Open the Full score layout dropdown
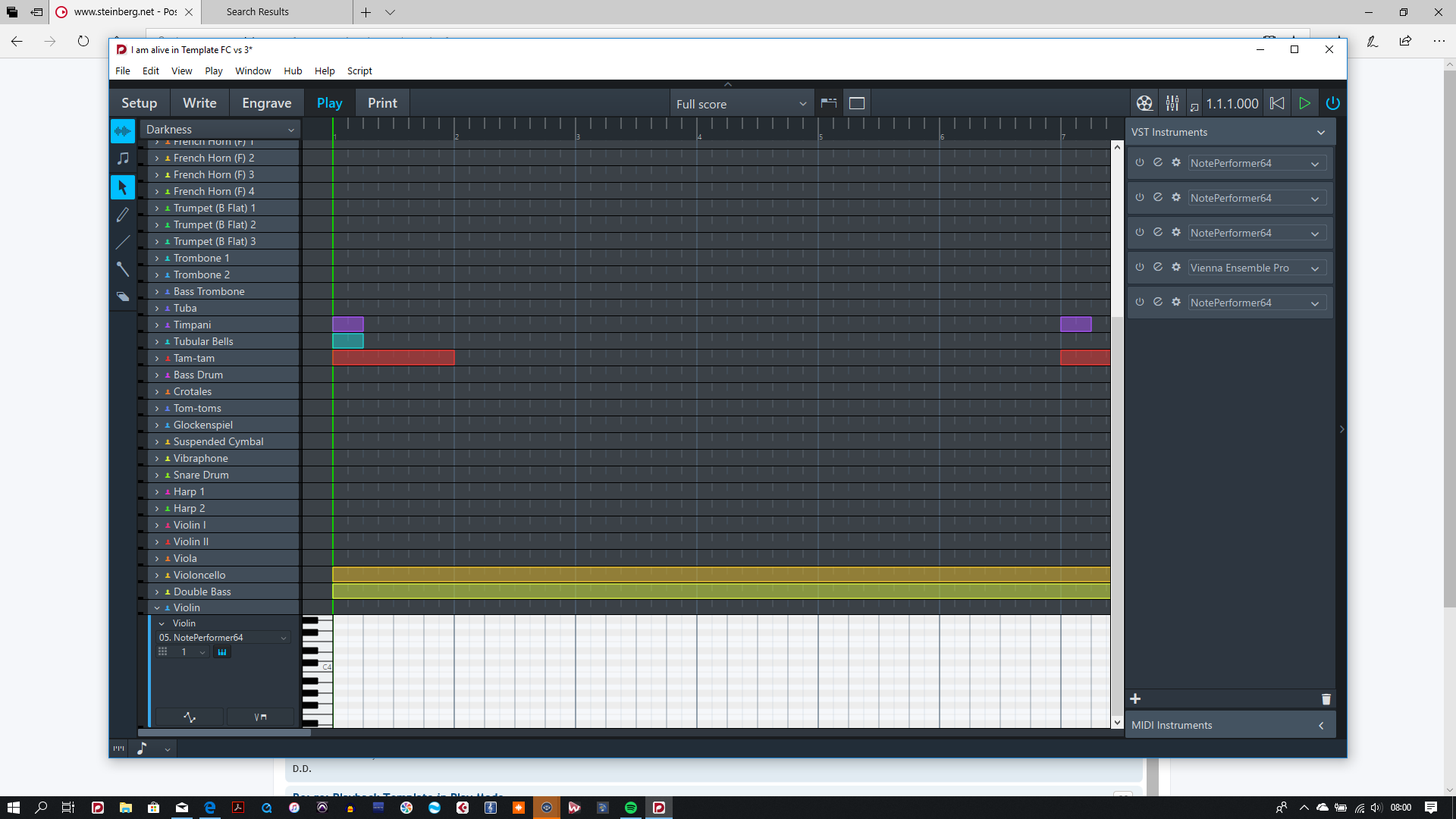 coord(741,104)
